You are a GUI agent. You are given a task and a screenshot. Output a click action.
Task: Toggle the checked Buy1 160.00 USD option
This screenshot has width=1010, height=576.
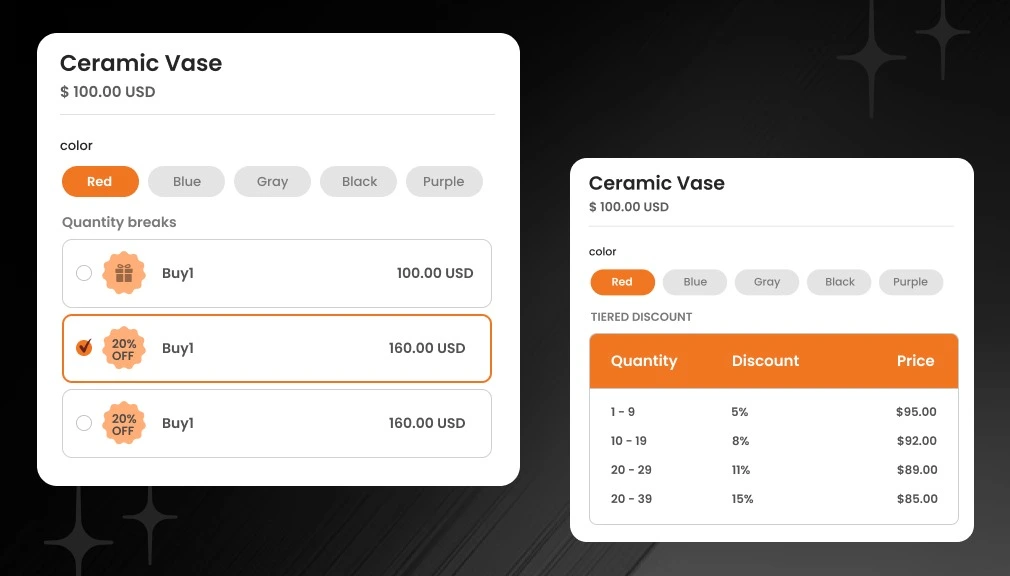84,348
